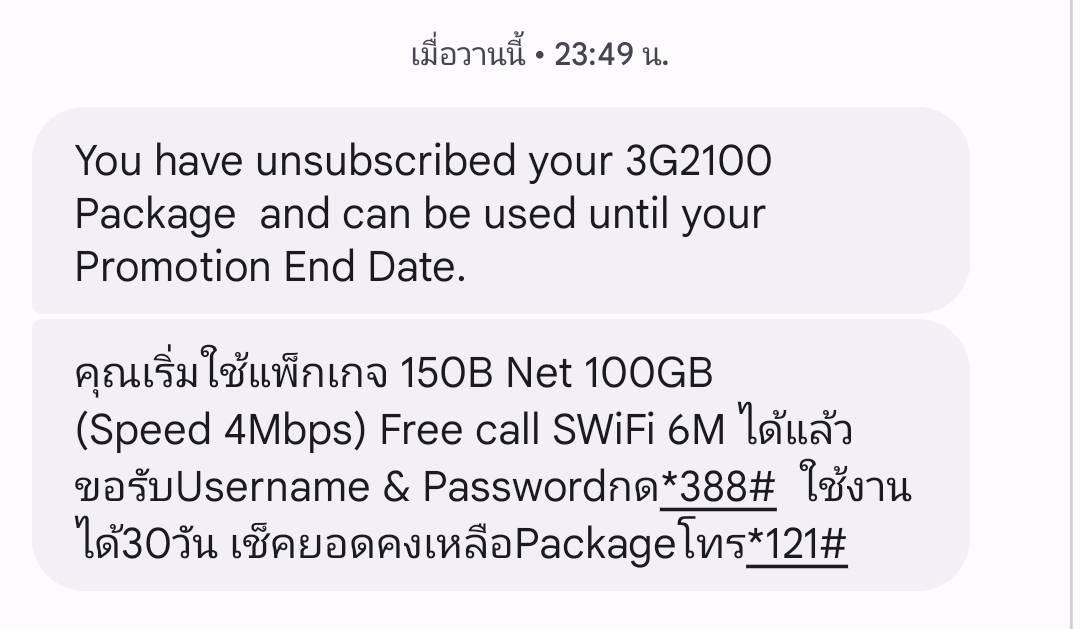
Task: Click the 23:49 time in the header
Action: [x=595, y=54]
